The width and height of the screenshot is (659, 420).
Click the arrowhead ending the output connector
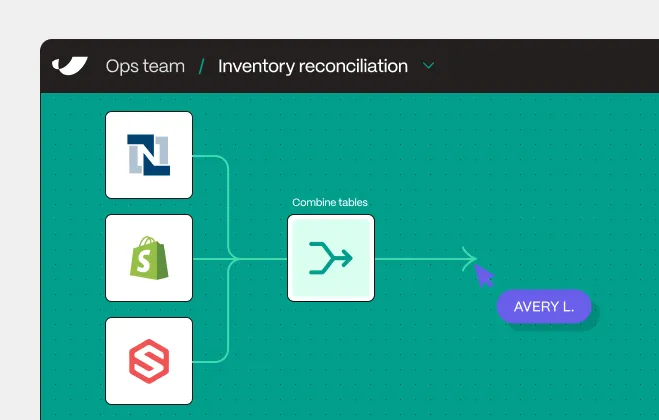pyautogui.click(x=469, y=259)
